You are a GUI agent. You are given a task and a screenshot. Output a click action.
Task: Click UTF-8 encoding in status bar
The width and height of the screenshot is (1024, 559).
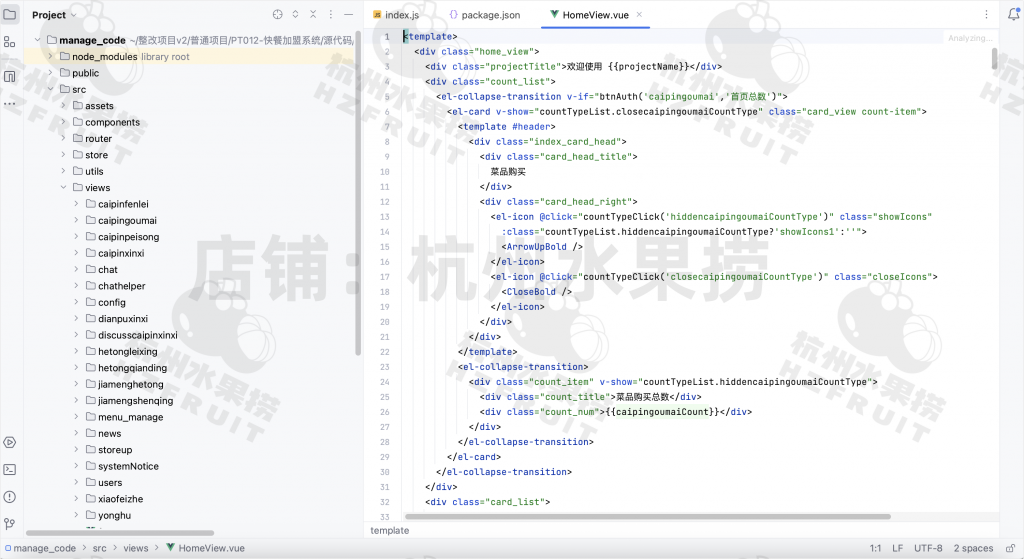(x=927, y=548)
